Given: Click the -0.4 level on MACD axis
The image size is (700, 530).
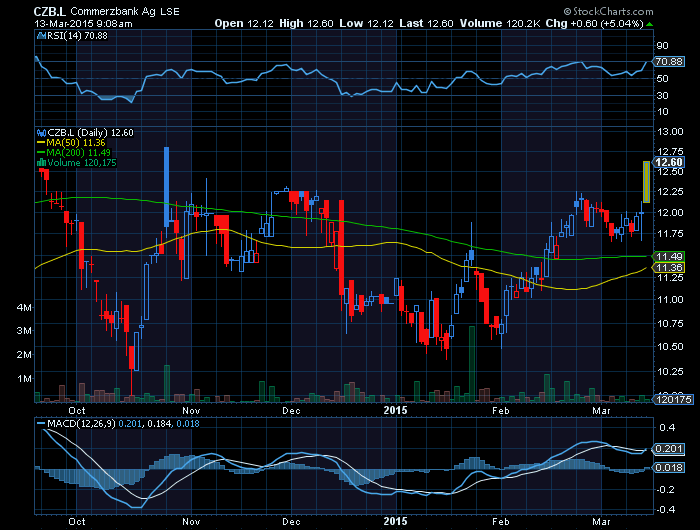Looking at the screenshot, I should click(665, 509).
